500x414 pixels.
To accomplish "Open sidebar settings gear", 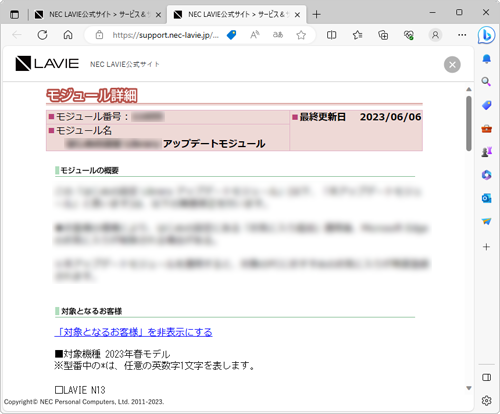I will (x=486, y=400).
